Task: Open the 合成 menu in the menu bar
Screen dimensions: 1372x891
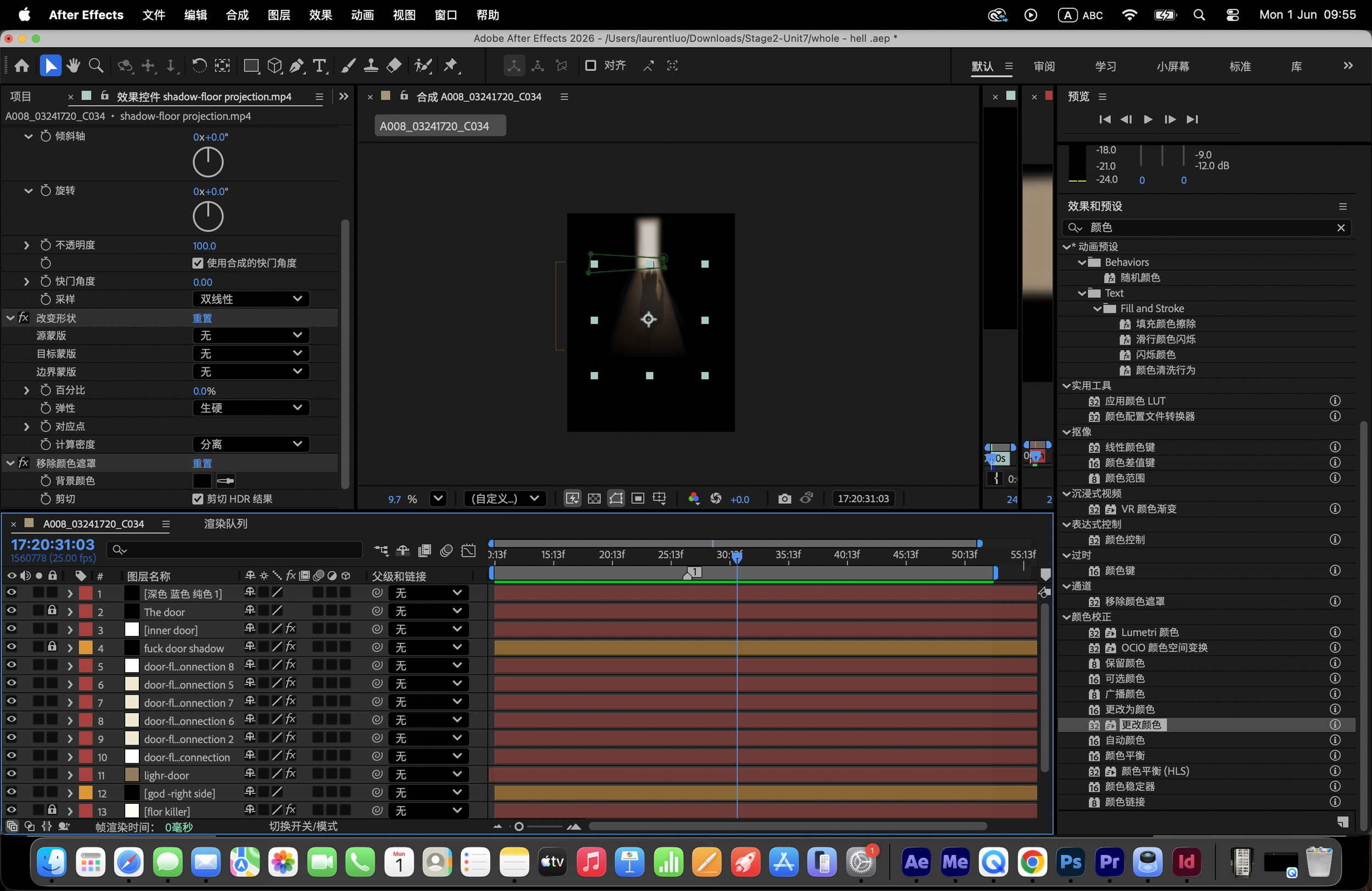Action: tap(237, 15)
